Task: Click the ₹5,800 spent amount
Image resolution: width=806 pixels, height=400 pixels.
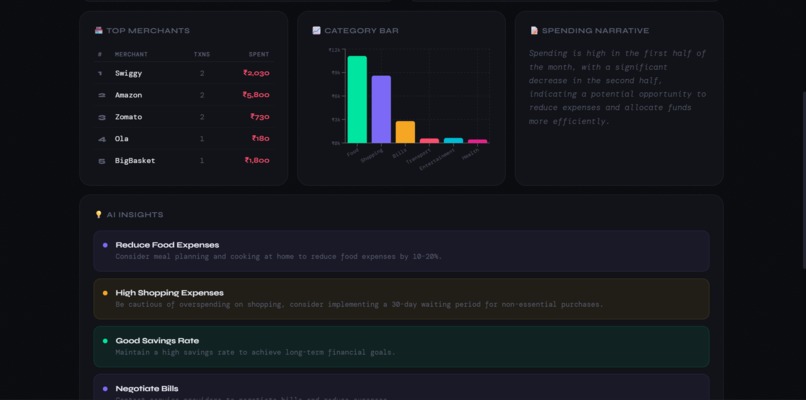Action: coord(256,95)
